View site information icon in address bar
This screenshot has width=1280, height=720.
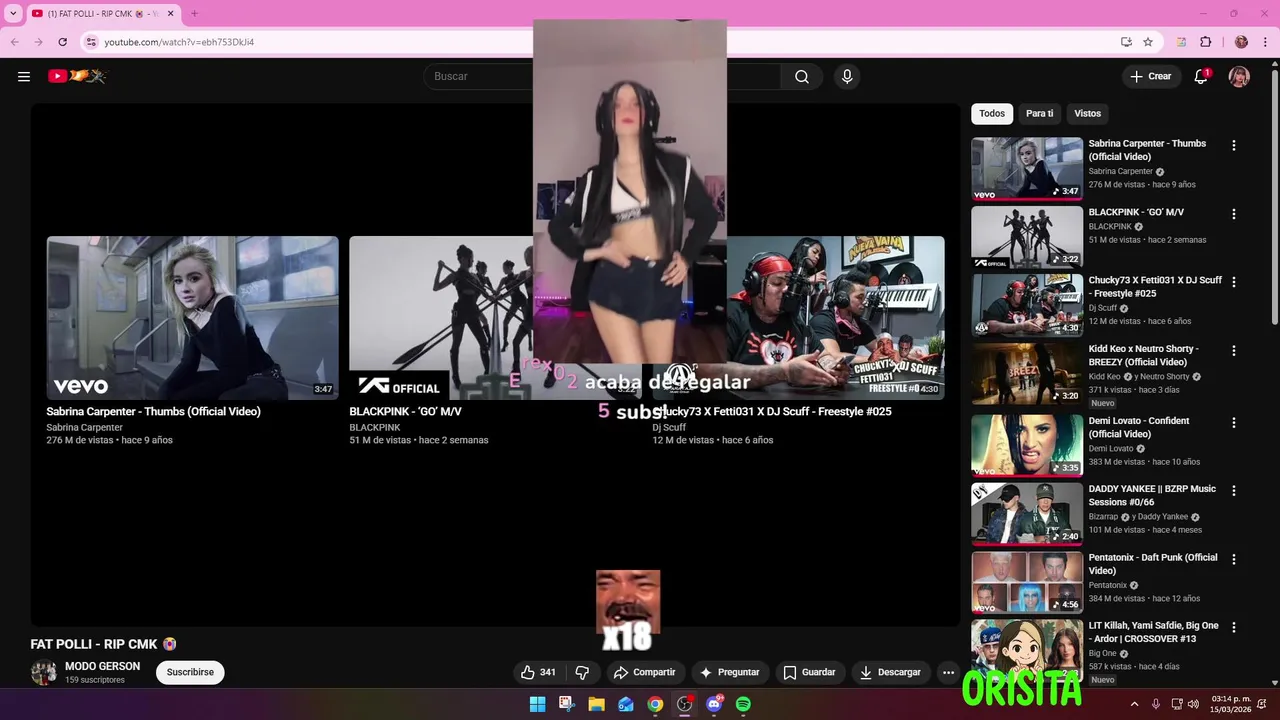pyautogui.click(x=91, y=42)
